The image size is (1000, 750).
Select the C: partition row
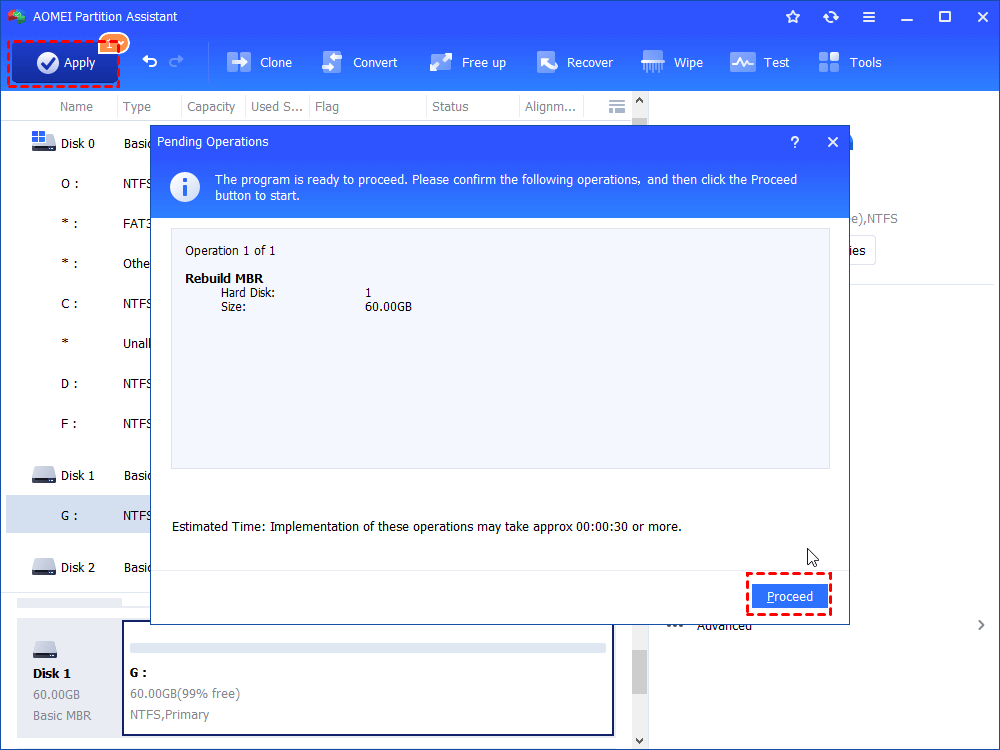(x=78, y=304)
